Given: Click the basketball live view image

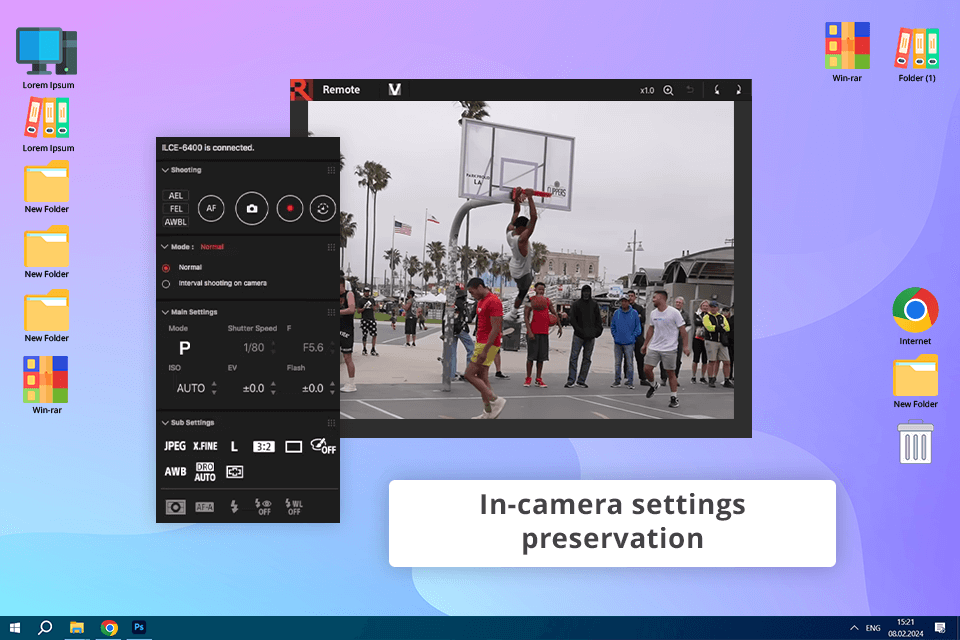Looking at the screenshot, I should pos(521,260).
